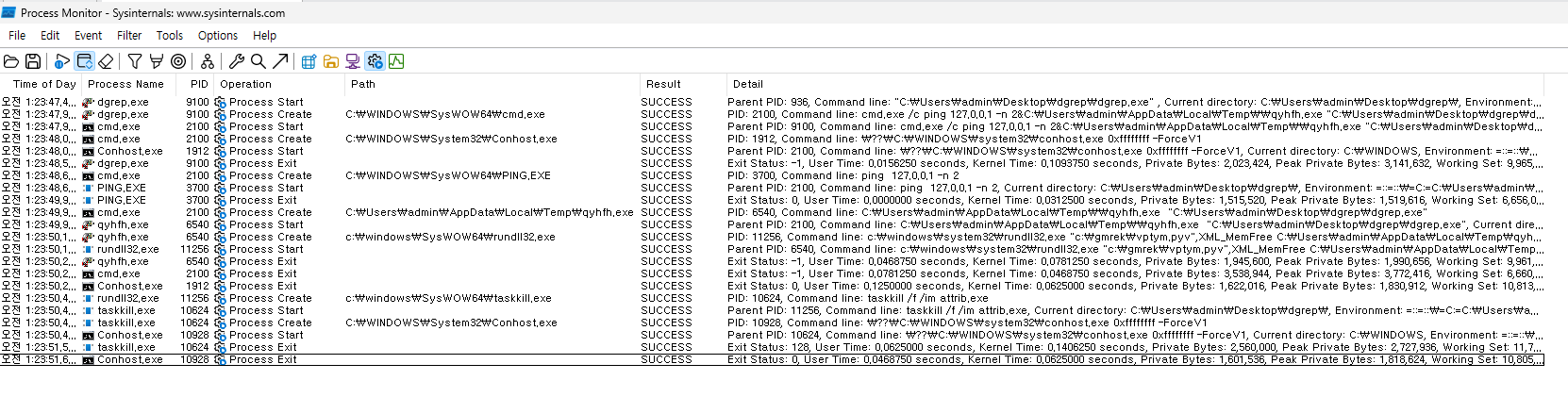Click the Time of Day column header
This screenshot has width=1568, height=397.
[x=42, y=84]
